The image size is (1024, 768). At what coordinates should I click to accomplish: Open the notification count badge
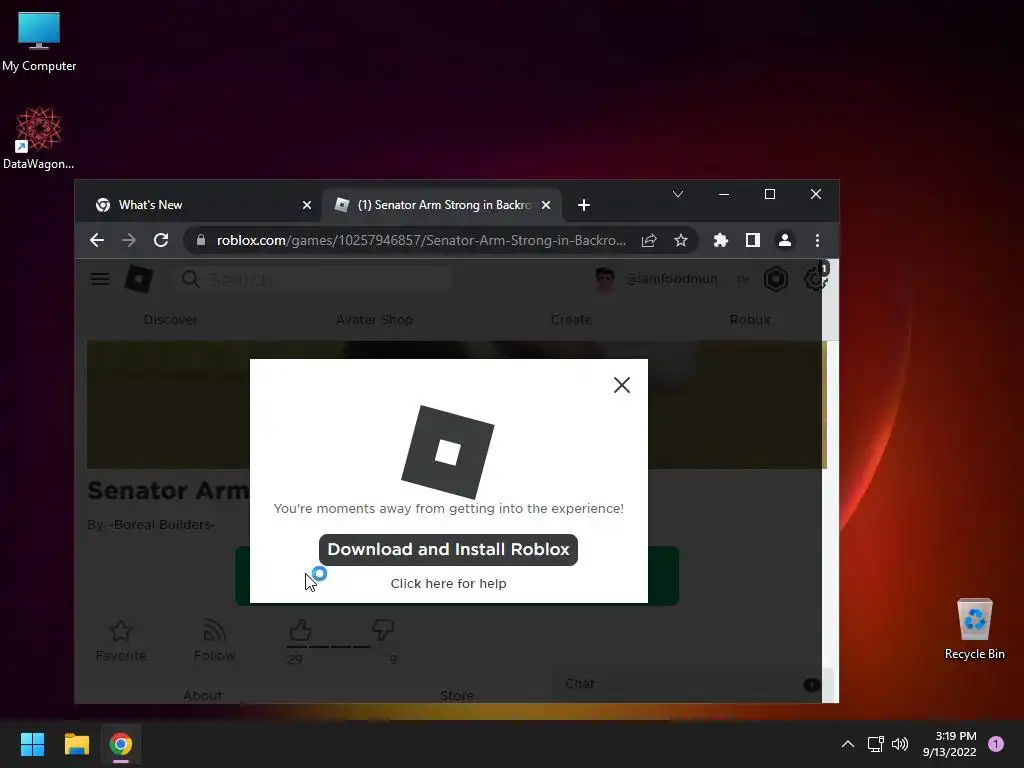996,744
